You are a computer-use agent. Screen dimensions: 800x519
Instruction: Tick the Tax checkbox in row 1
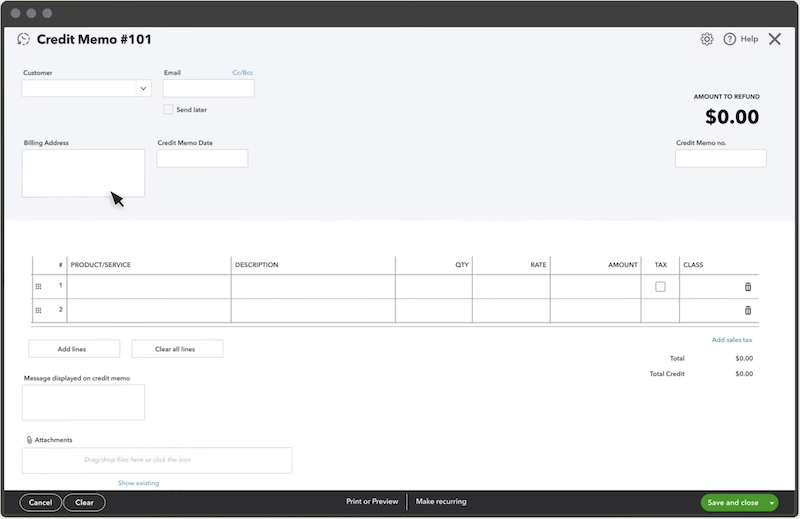pos(660,287)
